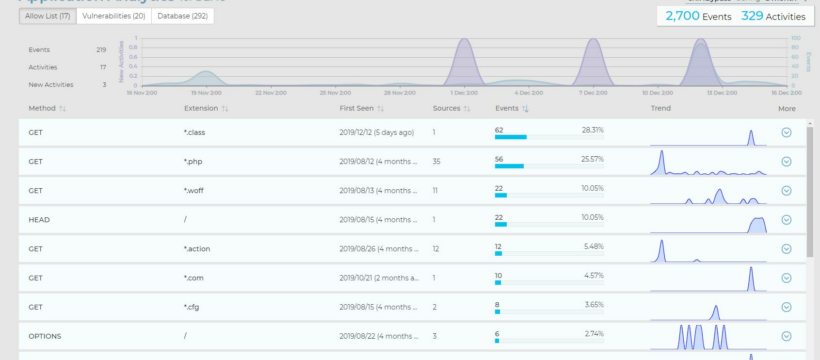Click the 1 Dec peak in chart
This screenshot has height=360, width=820.
click(464, 62)
